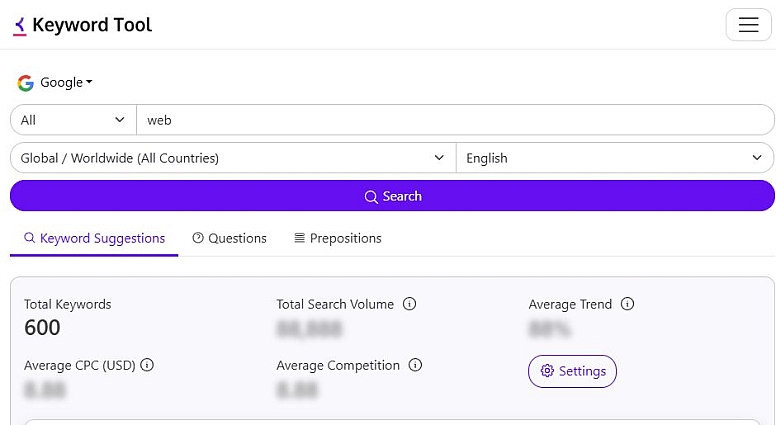The height and width of the screenshot is (425, 776).
Task: Click the Total Keywords label
Action: click(x=68, y=304)
